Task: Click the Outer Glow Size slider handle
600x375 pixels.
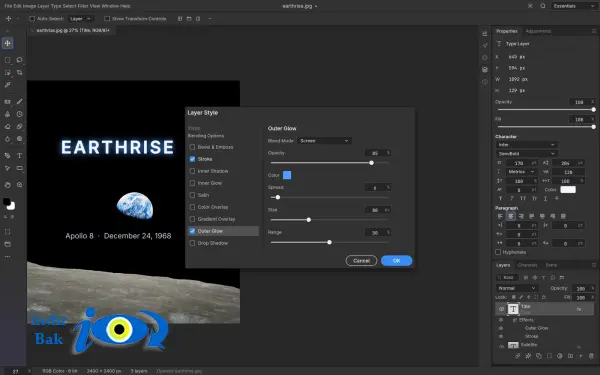Action: point(308,220)
